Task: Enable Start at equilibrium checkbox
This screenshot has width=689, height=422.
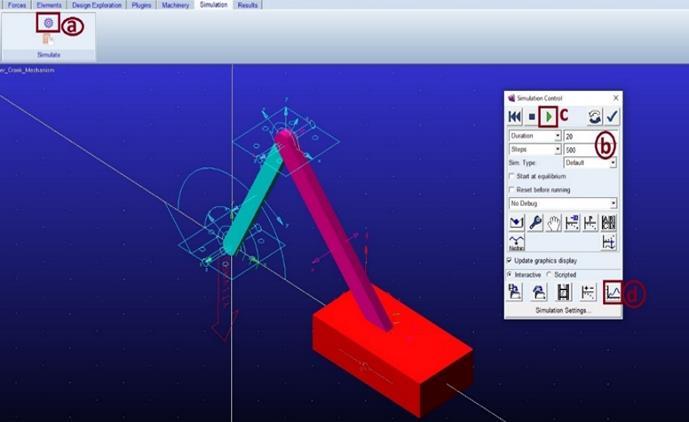Action: tap(511, 176)
